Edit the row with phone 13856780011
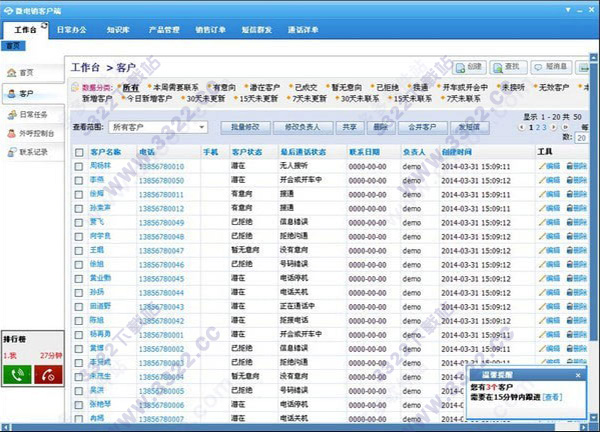 pos(549,194)
